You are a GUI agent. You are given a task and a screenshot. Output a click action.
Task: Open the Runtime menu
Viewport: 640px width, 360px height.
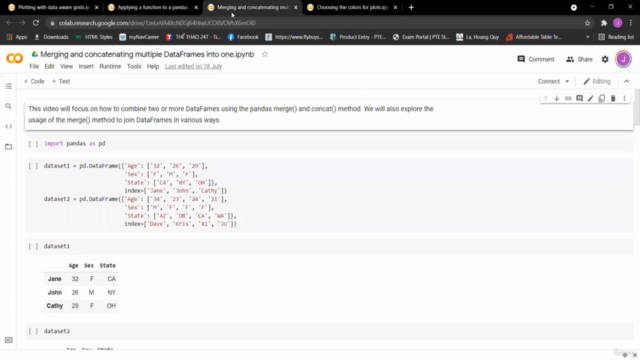[110, 66]
